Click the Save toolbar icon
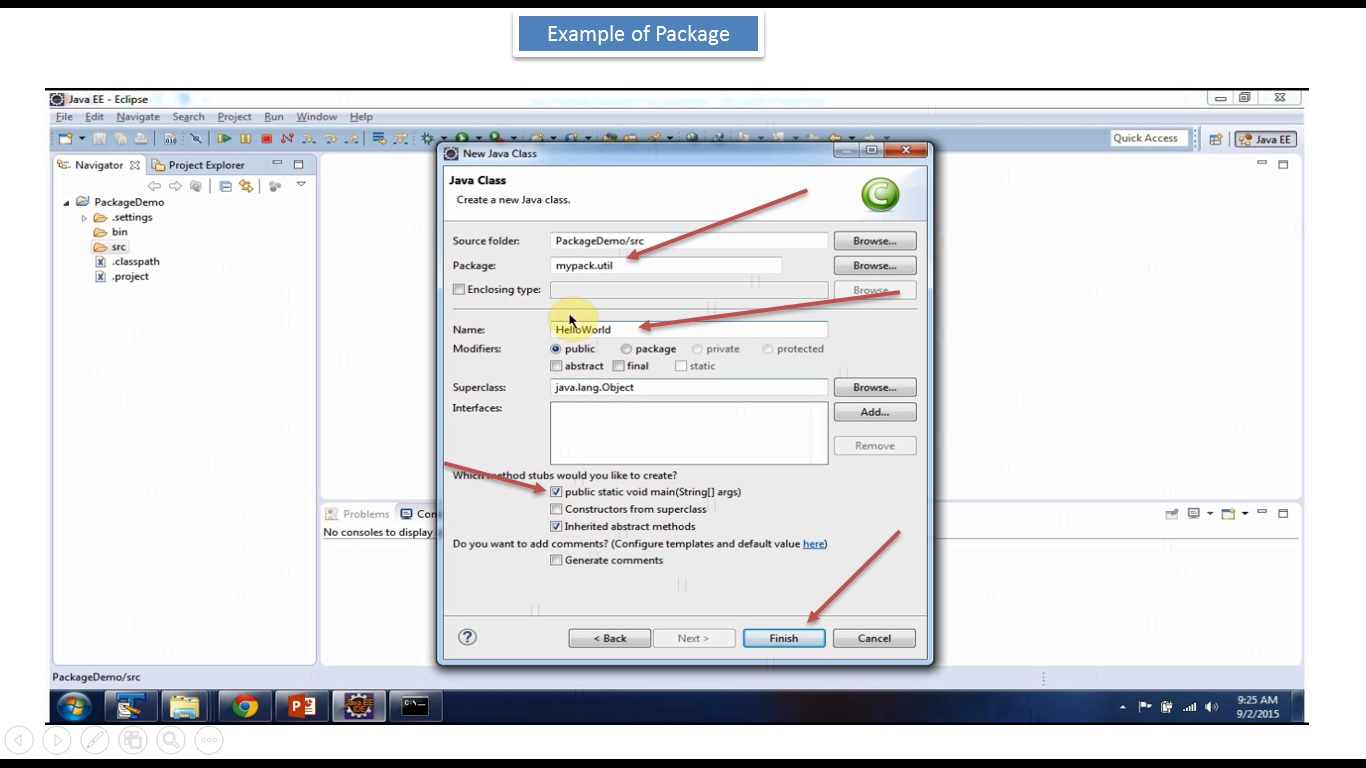The height and width of the screenshot is (768, 1366). click(x=99, y=139)
